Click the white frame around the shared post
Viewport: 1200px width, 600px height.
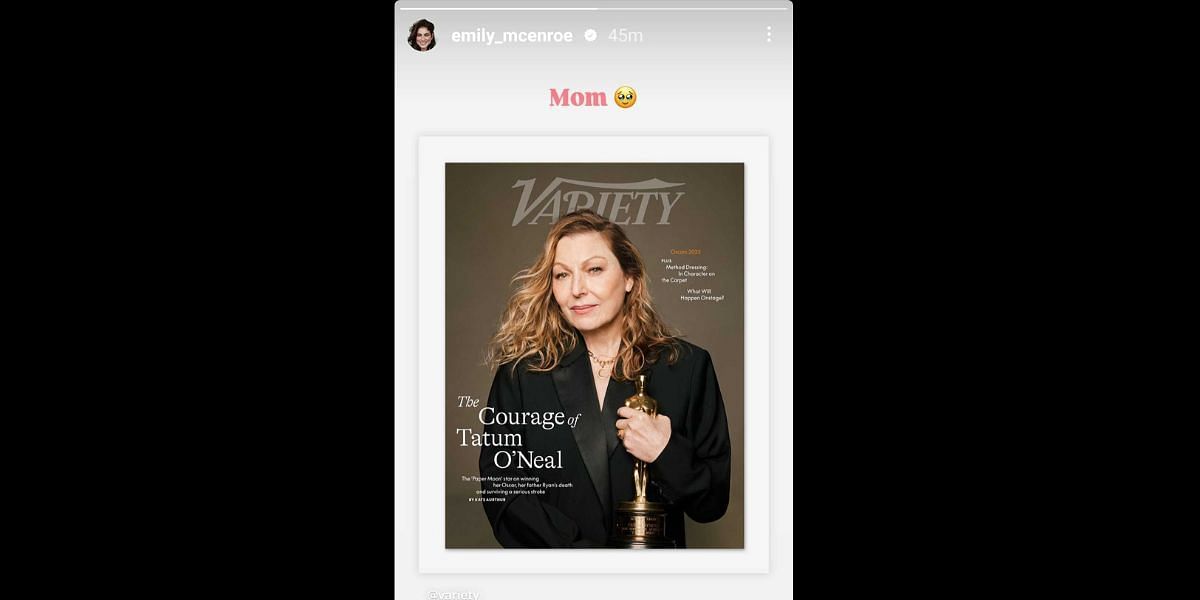[594, 149]
